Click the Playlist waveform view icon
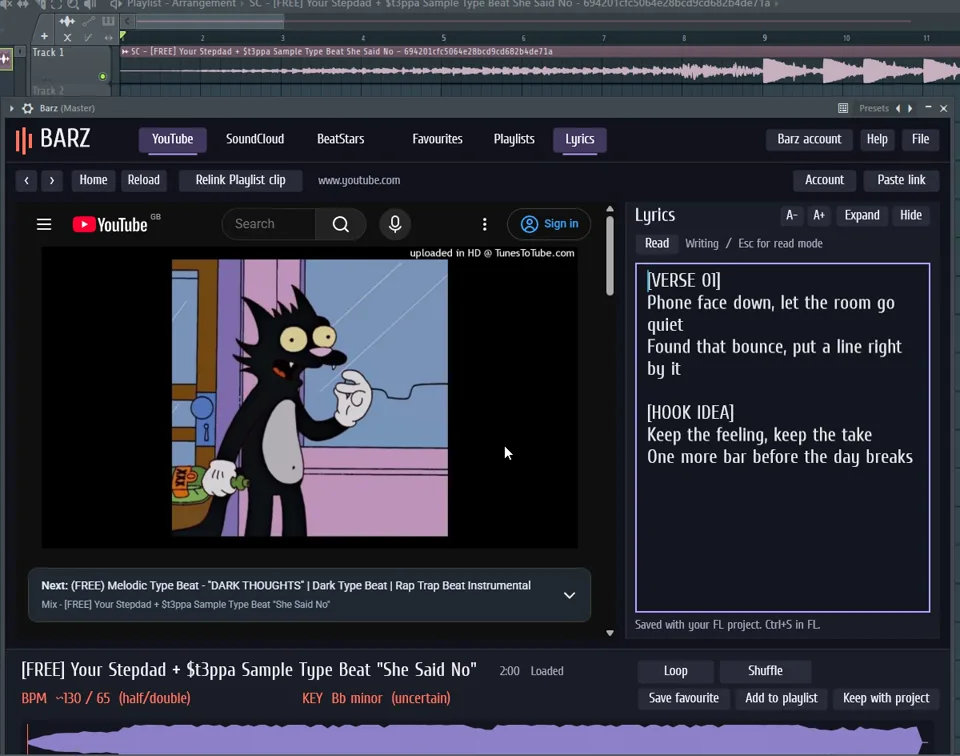Viewport: 960px width, 756px height. [x=67, y=21]
